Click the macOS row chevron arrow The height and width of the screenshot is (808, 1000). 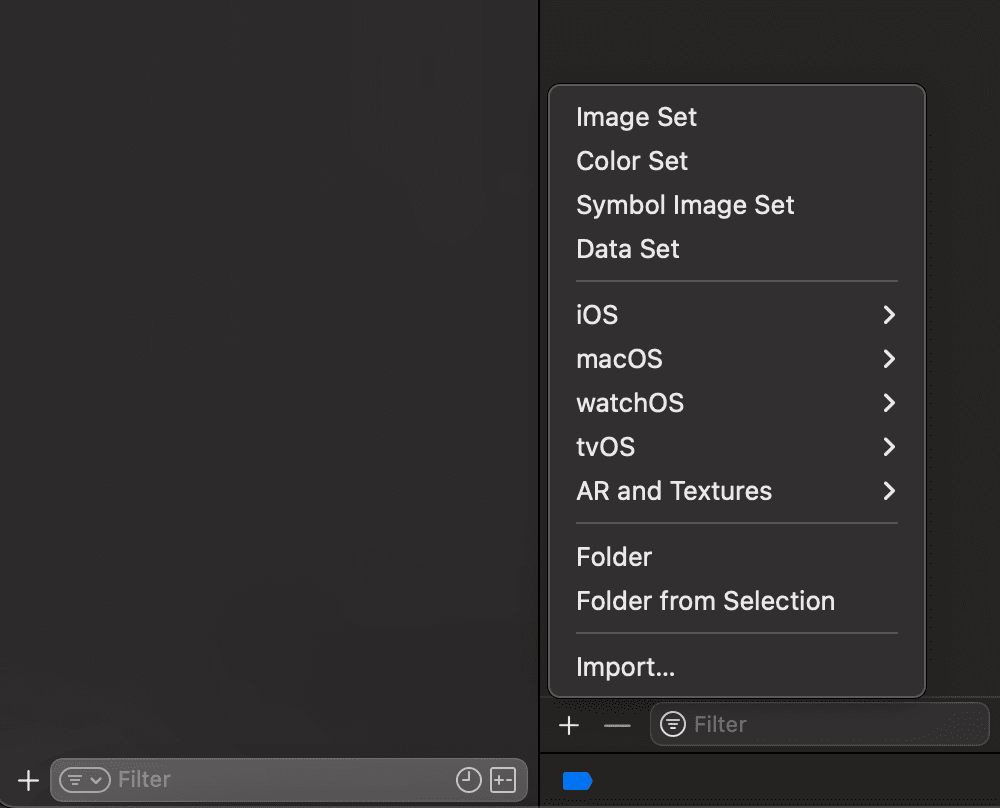click(x=889, y=359)
